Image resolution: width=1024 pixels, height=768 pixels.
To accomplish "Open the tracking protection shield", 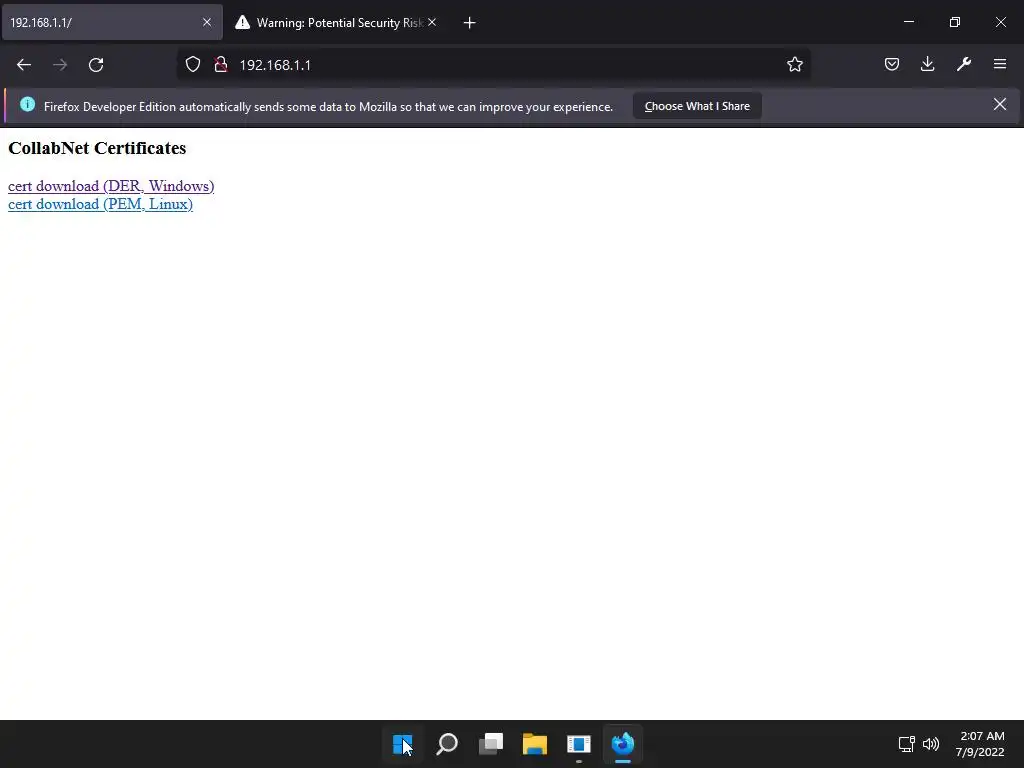I will [193, 65].
